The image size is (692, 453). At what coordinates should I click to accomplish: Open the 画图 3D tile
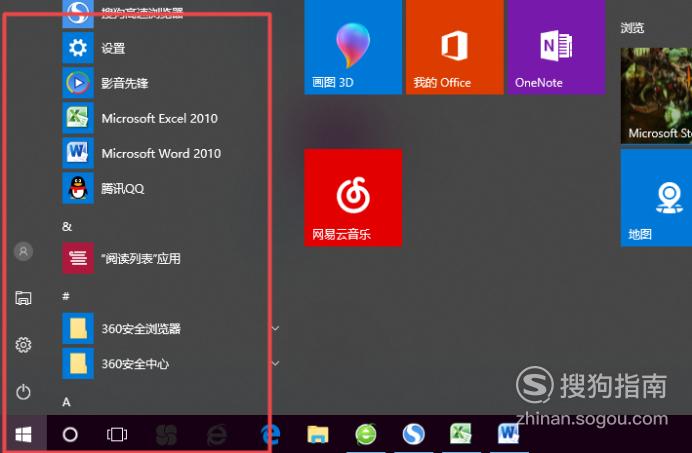(353, 46)
